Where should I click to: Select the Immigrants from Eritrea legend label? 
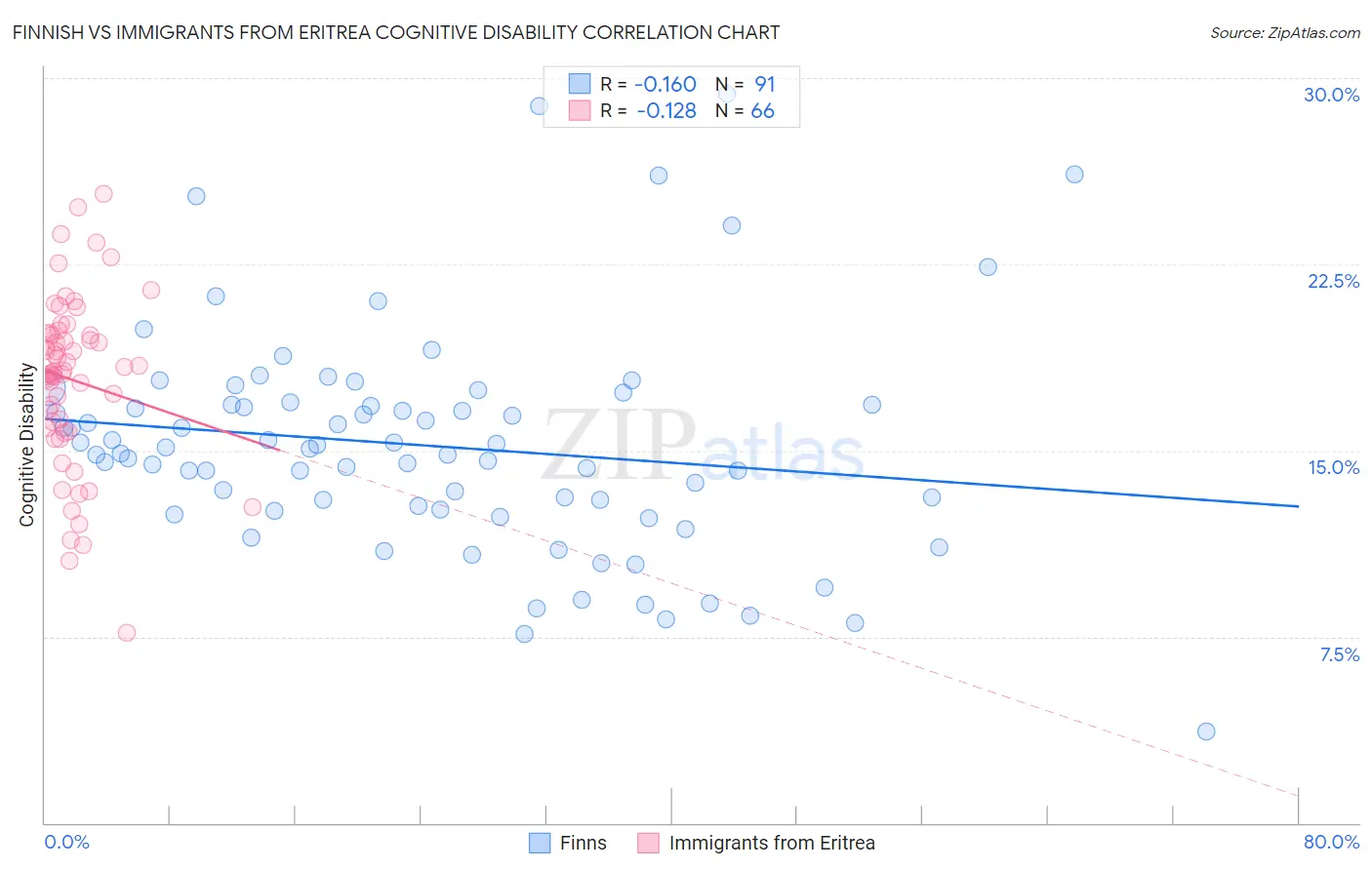[x=772, y=843]
